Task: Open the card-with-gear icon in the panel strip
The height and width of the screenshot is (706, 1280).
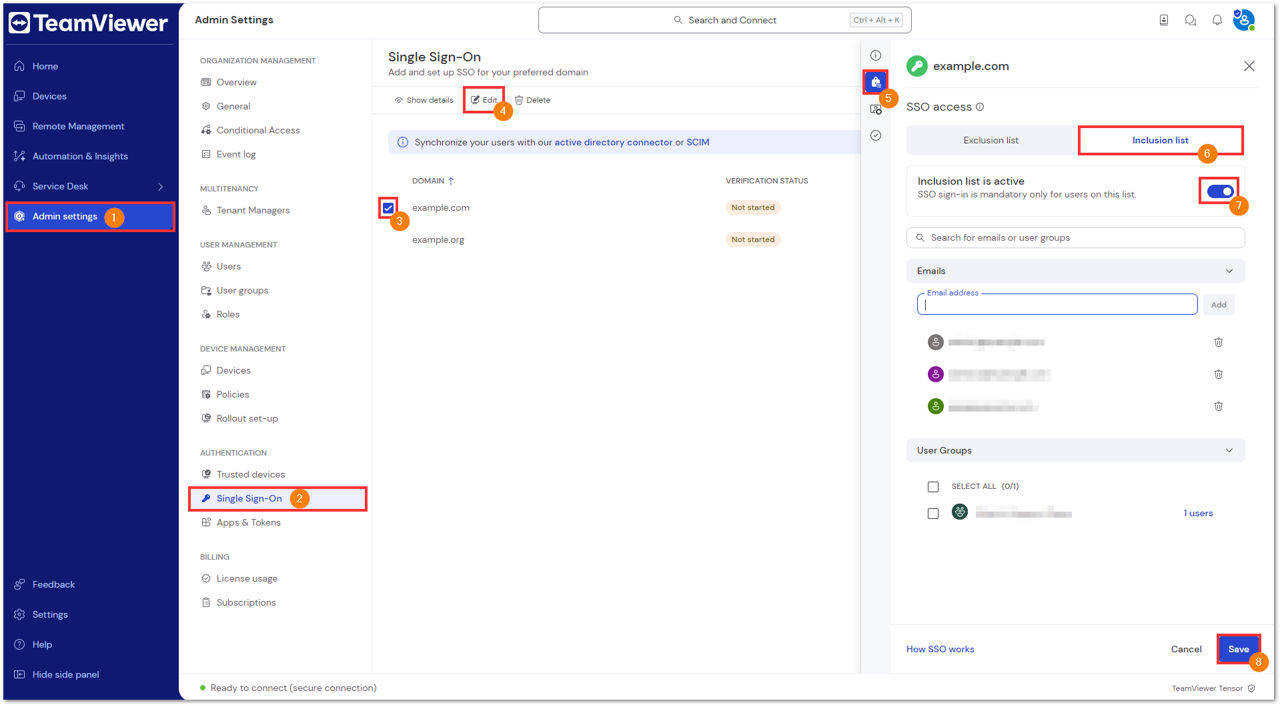Action: [876, 109]
